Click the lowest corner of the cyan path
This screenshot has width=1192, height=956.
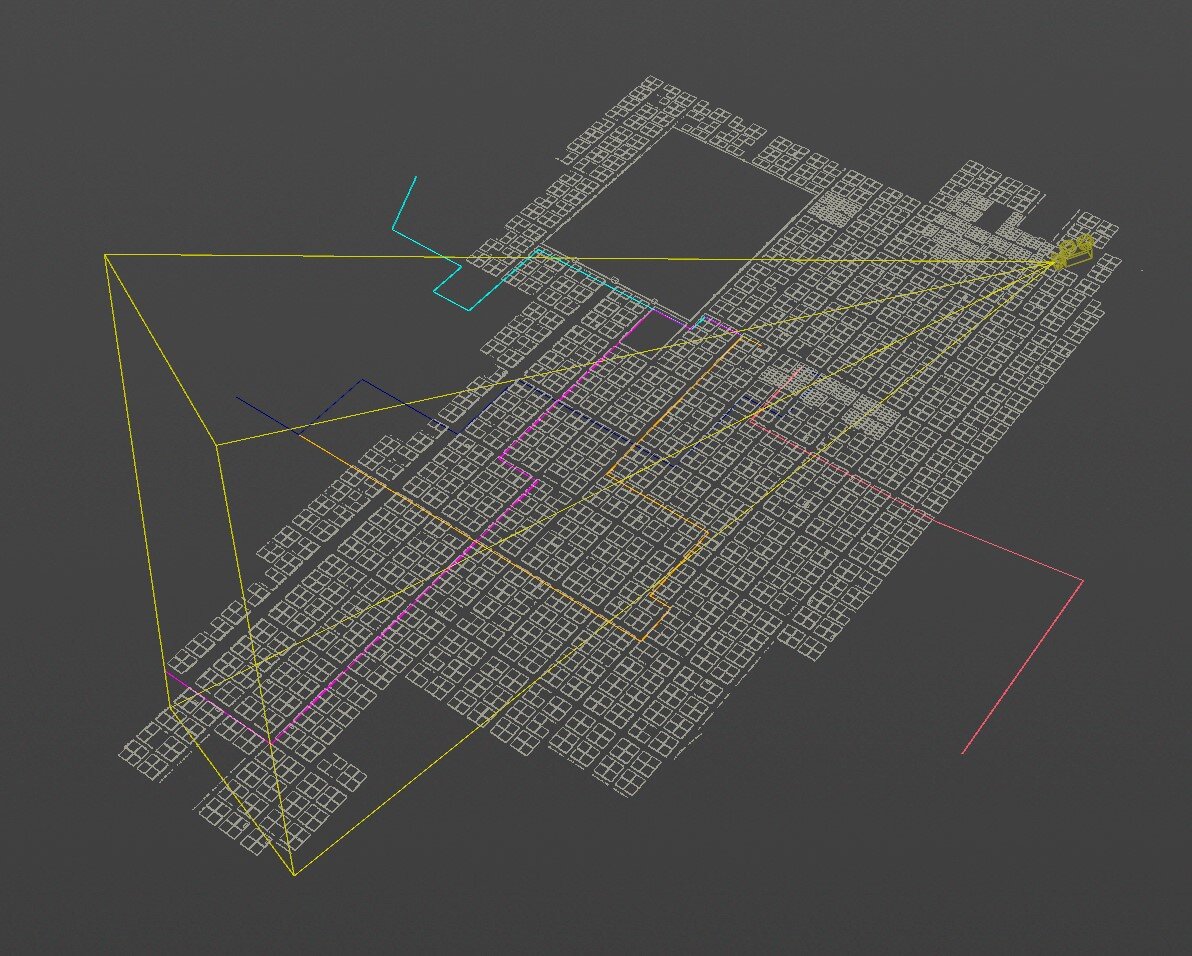[470, 310]
